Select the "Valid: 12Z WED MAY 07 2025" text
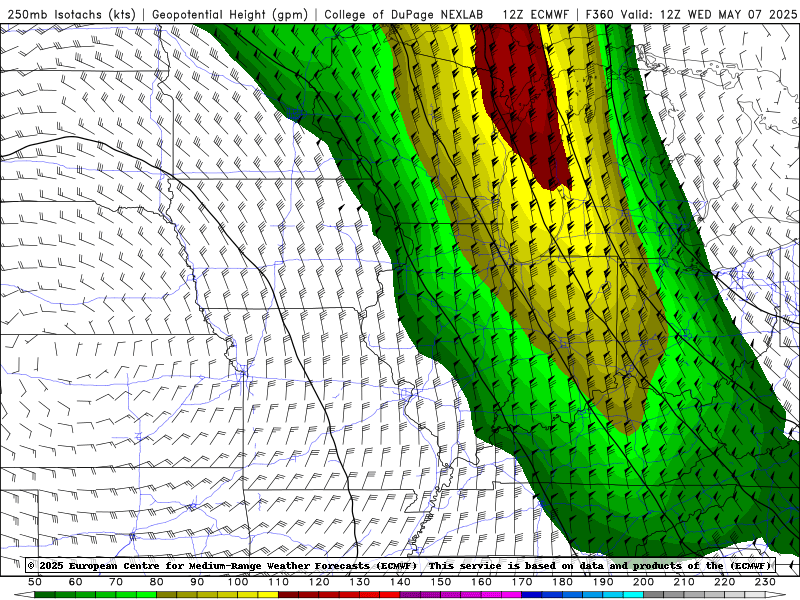800x600 pixels. coord(709,14)
